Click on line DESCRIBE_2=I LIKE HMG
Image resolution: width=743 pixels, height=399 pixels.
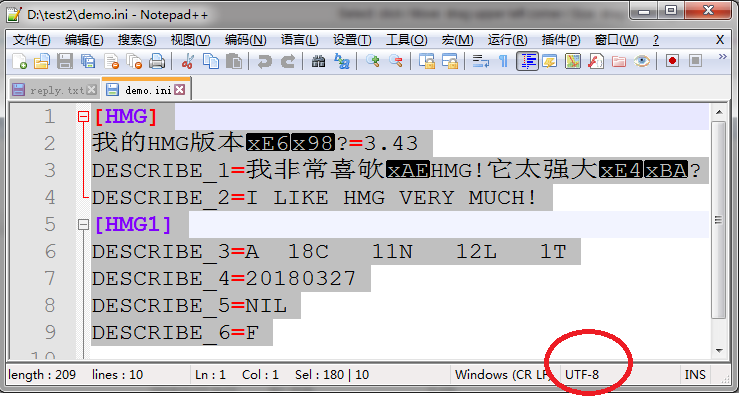[314, 198]
